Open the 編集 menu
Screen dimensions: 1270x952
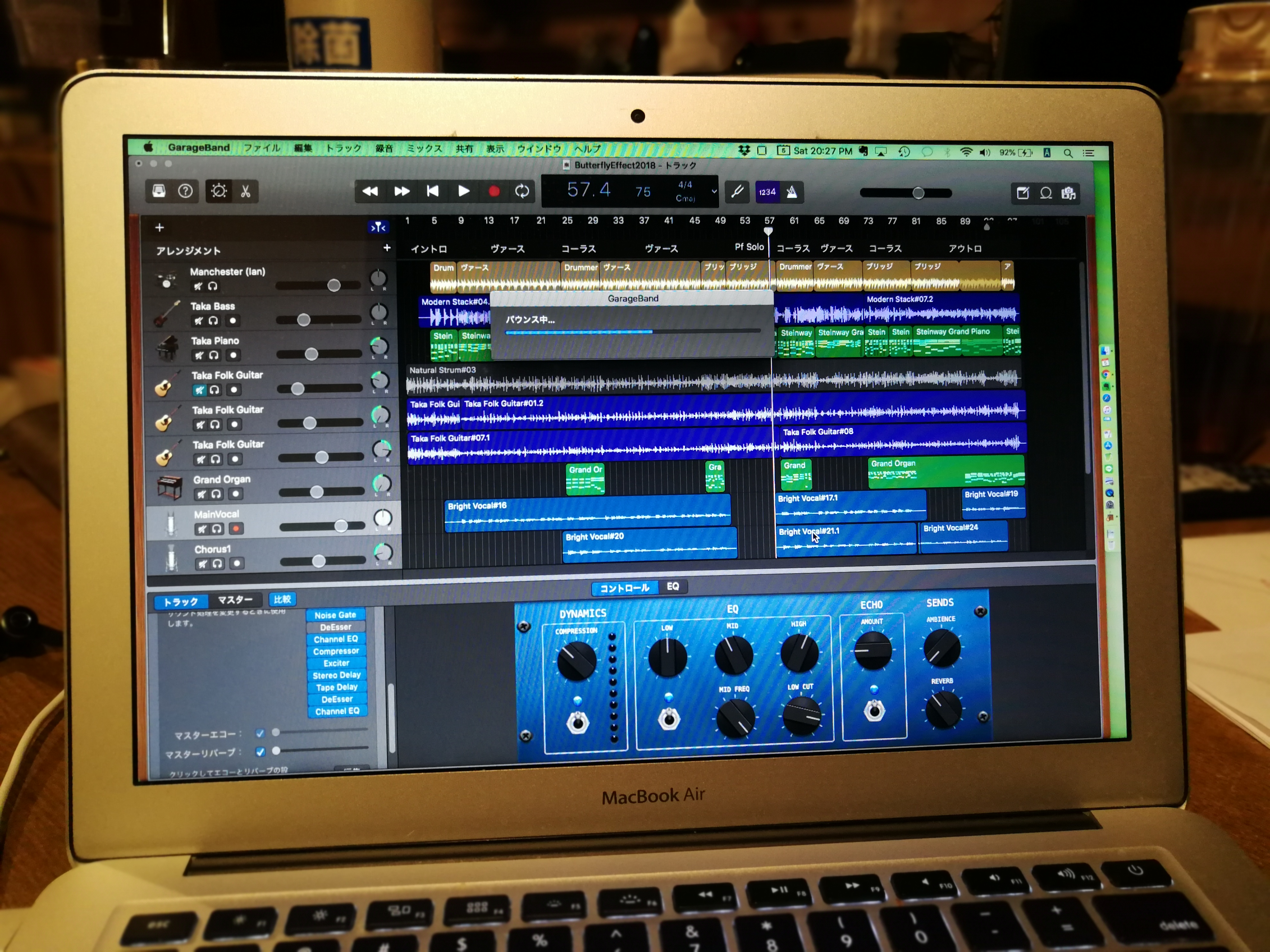[302, 148]
